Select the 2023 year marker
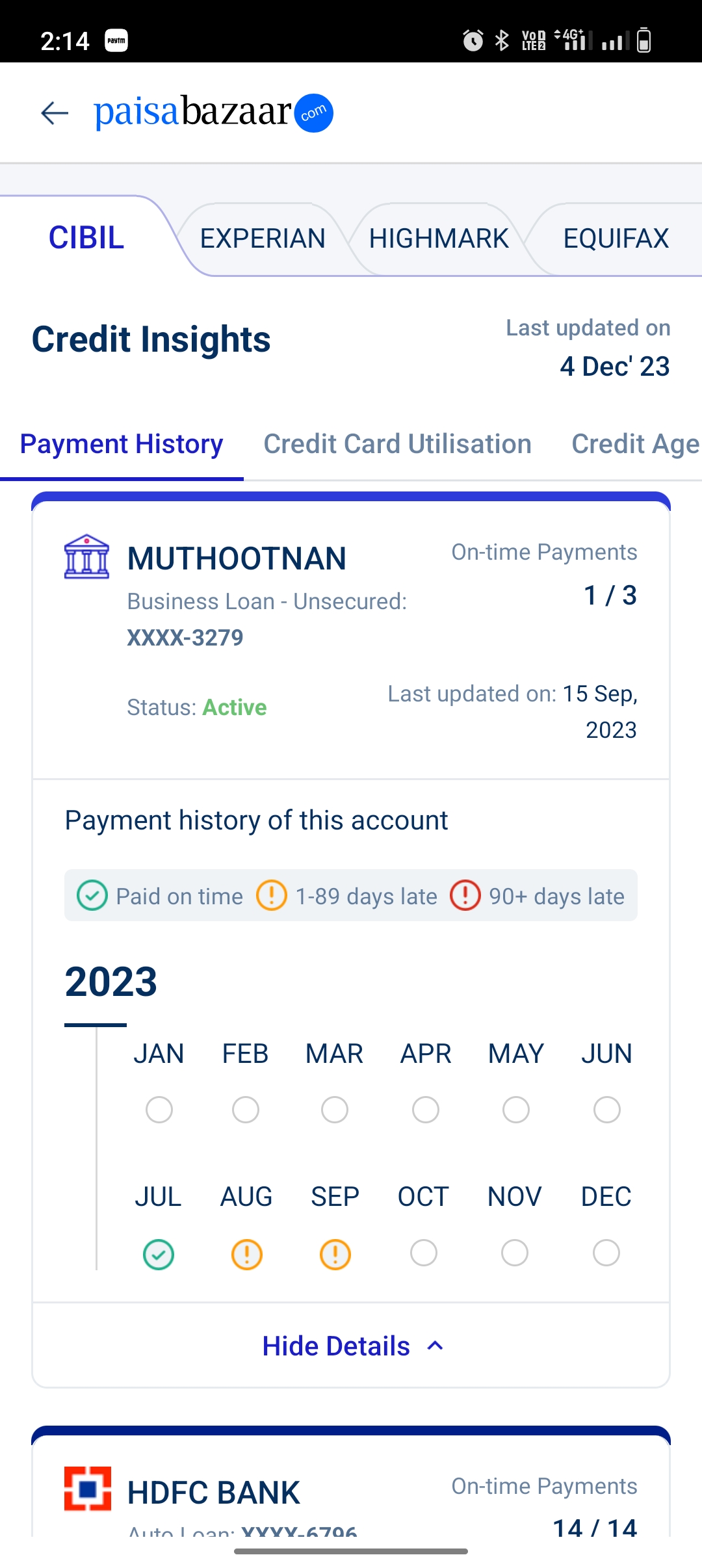 click(111, 982)
